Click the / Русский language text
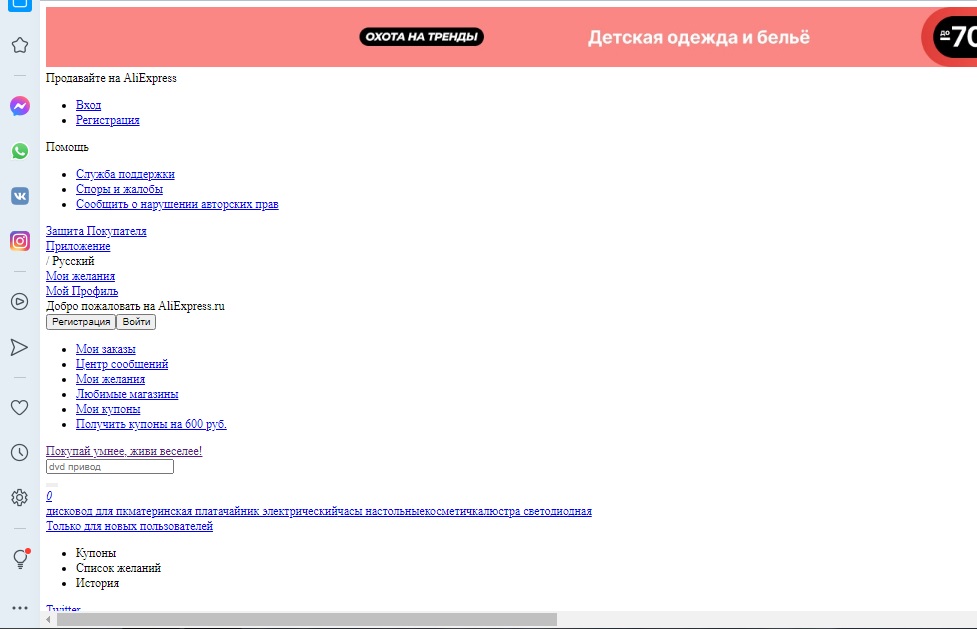Viewport: 977px width, 629px height. click(70, 261)
